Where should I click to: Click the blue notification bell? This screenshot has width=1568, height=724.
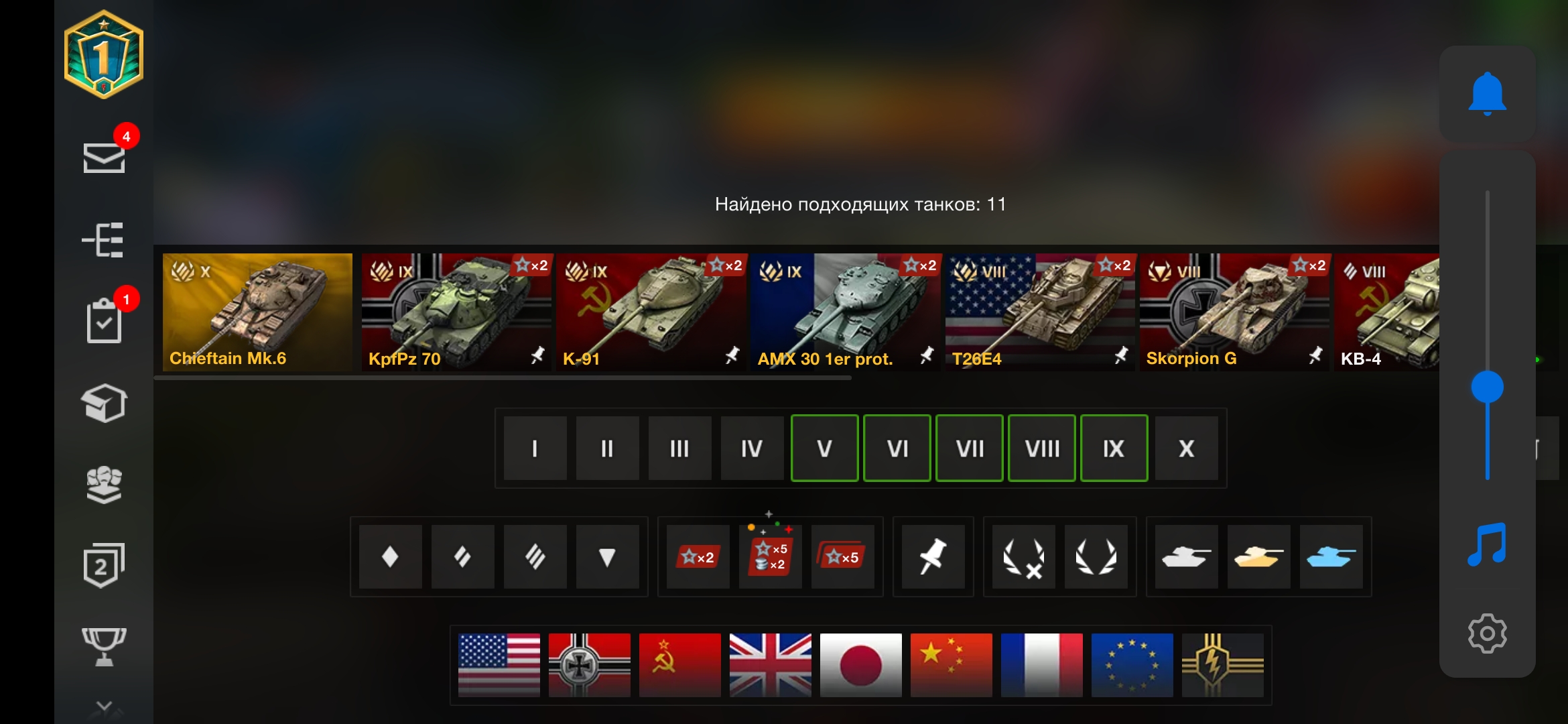[x=1487, y=94]
